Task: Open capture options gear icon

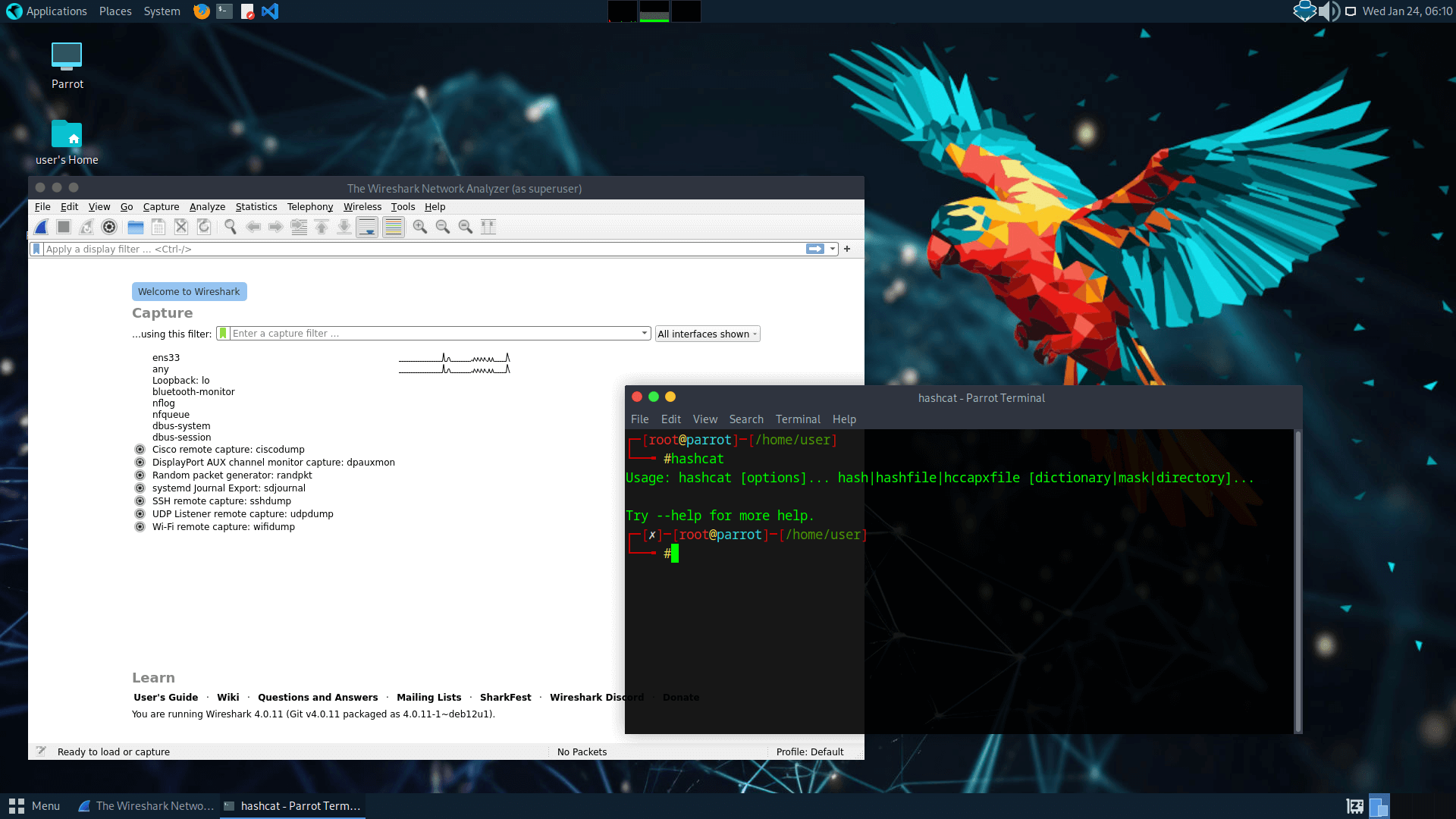Action: point(109,227)
